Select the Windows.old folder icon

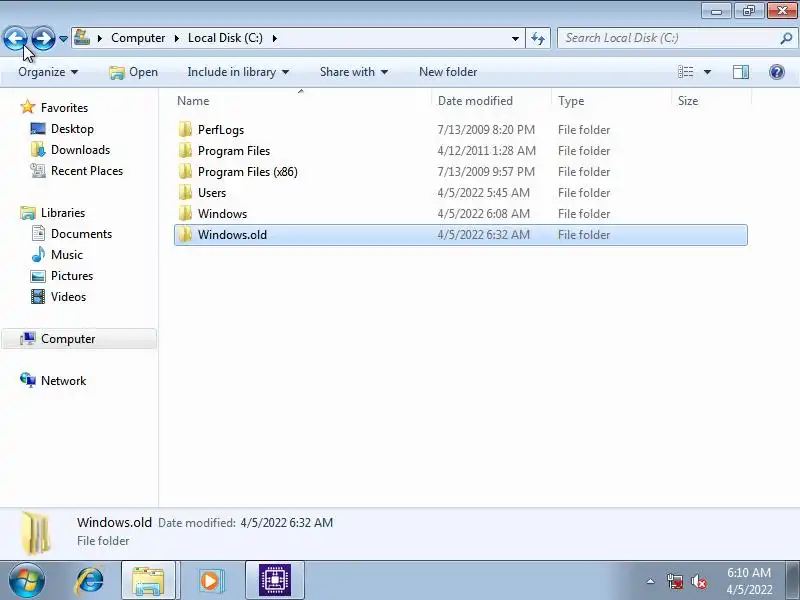[x=186, y=235]
